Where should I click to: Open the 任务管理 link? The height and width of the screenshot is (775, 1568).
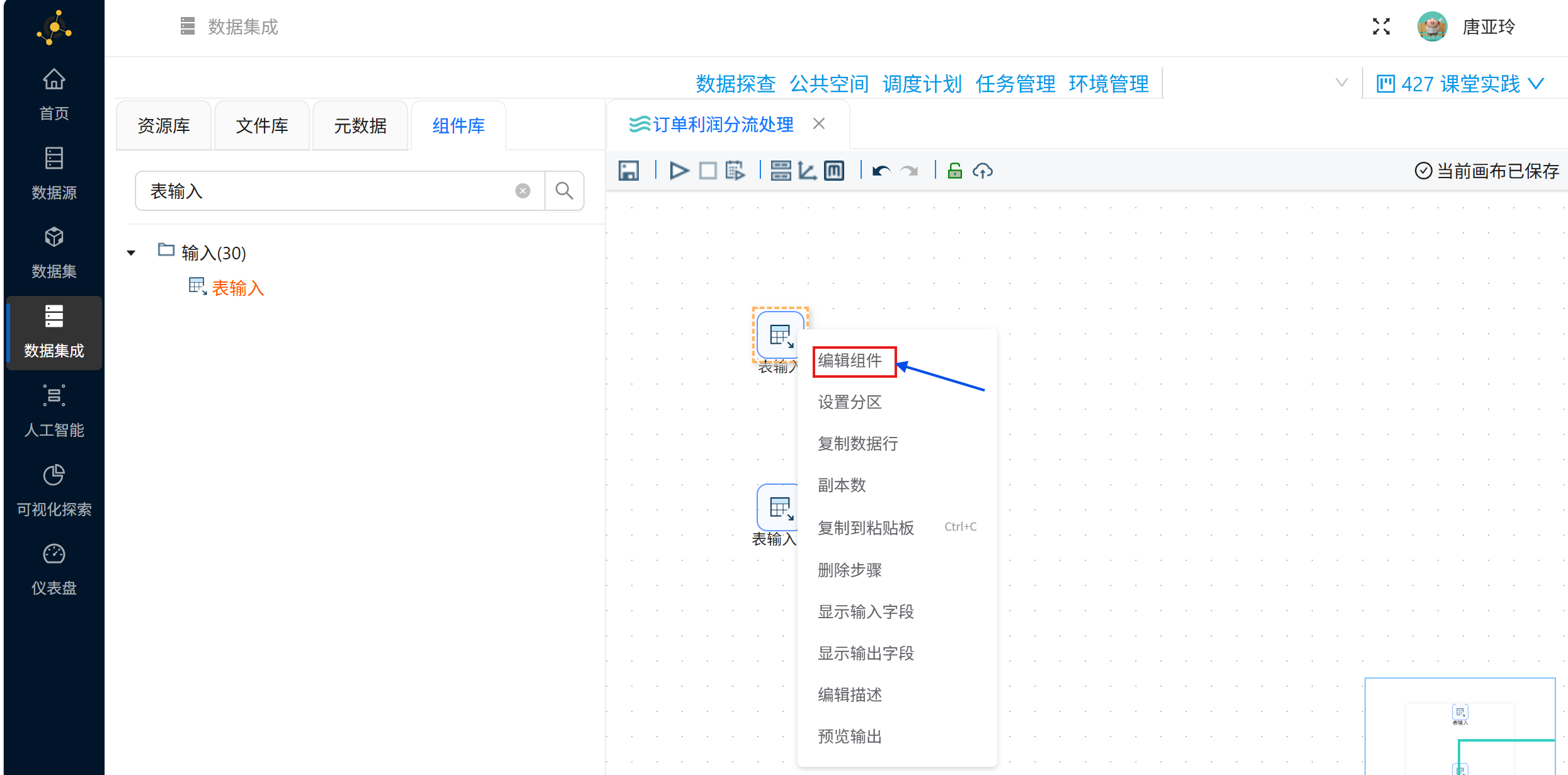pos(1015,84)
